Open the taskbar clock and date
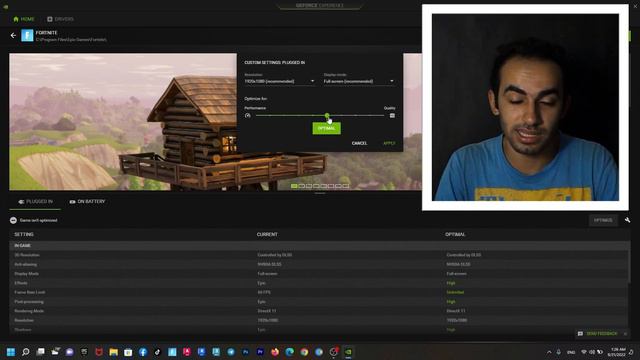 tap(618, 352)
